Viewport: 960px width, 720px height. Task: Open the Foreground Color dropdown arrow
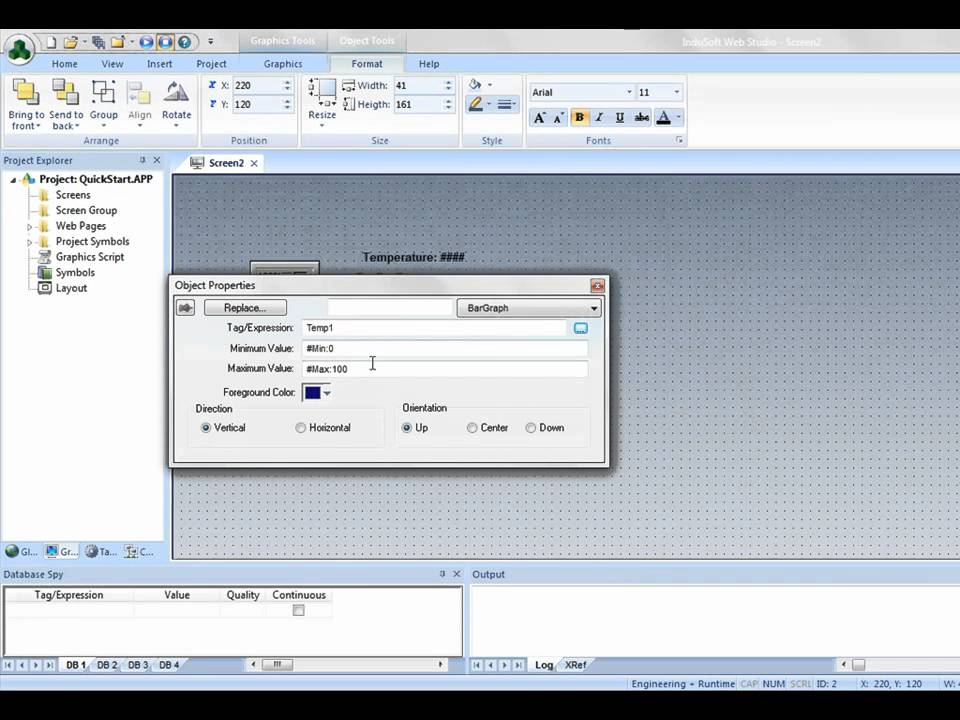[327, 393]
